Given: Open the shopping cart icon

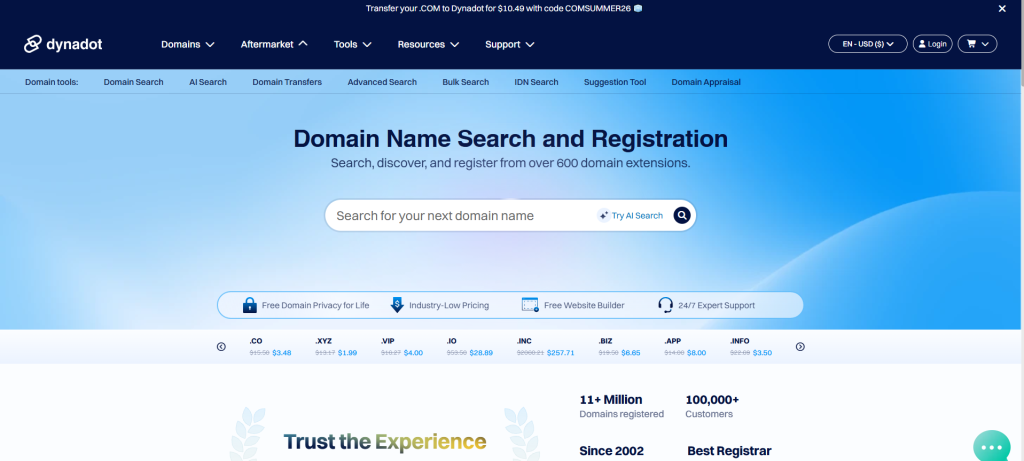Looking at the screenshot, I should (971, 44).
